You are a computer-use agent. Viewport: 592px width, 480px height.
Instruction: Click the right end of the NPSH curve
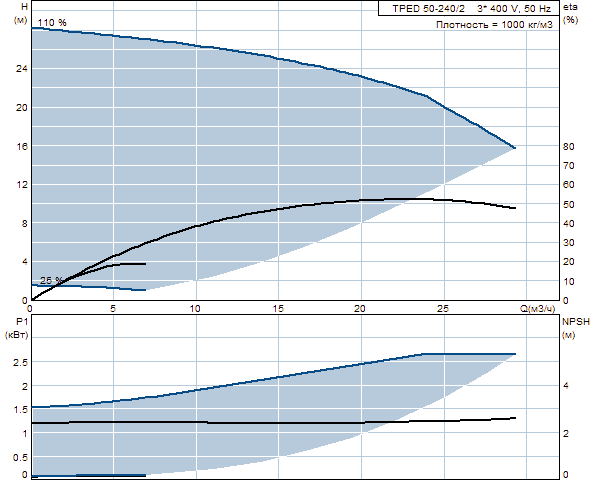pyautogui.click(x=514, y=418)
